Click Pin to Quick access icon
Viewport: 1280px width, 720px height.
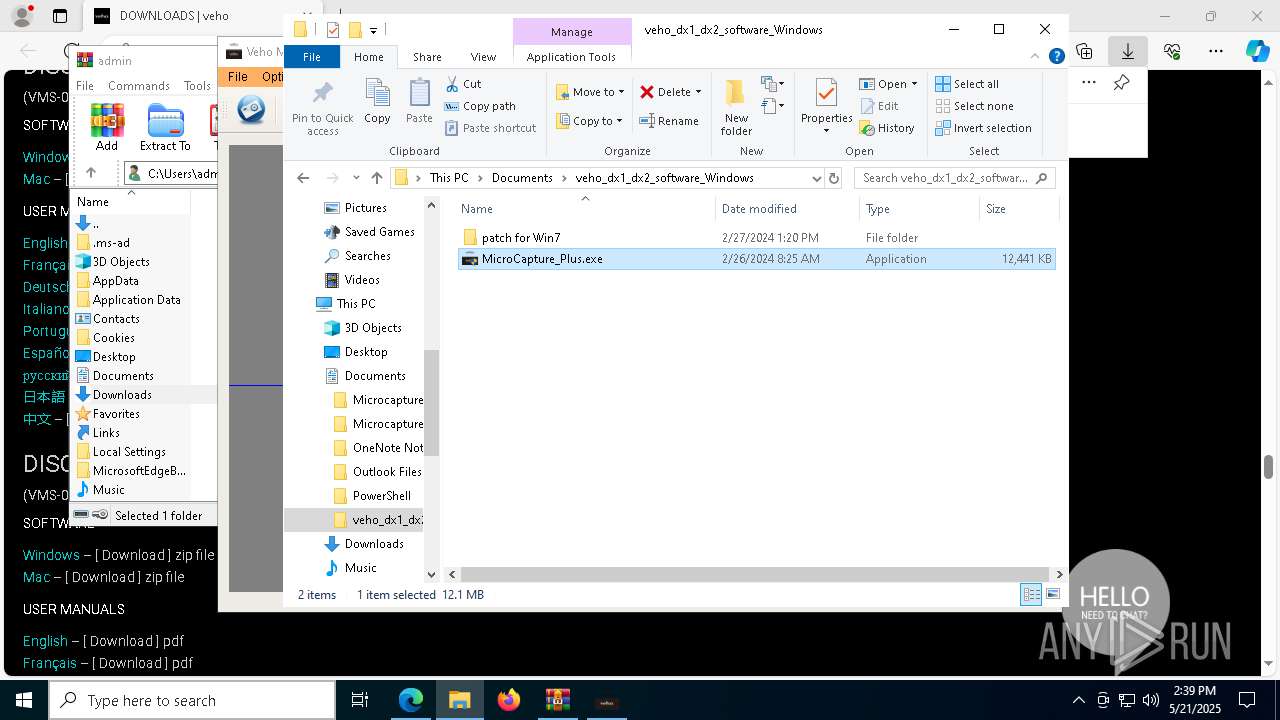coord(322,108)
